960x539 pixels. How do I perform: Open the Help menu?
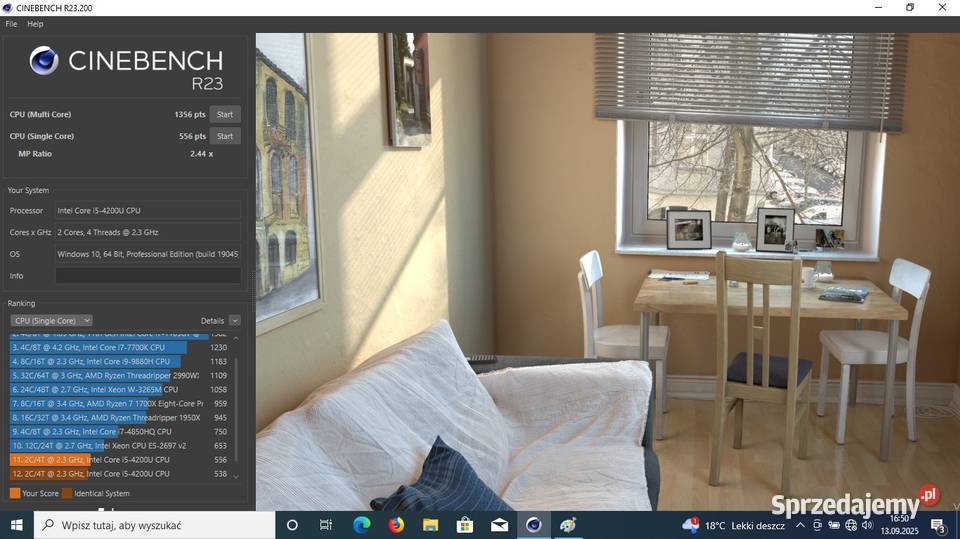click(35, 23)
